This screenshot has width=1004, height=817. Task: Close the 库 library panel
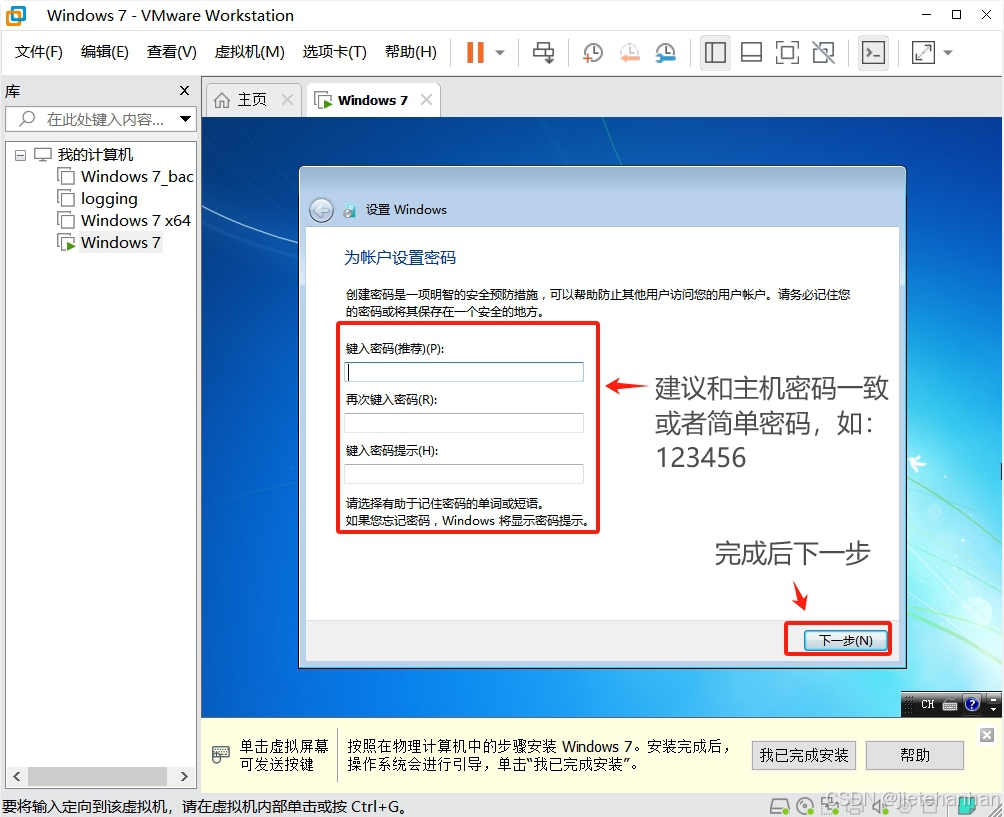(x=184, y=91)
